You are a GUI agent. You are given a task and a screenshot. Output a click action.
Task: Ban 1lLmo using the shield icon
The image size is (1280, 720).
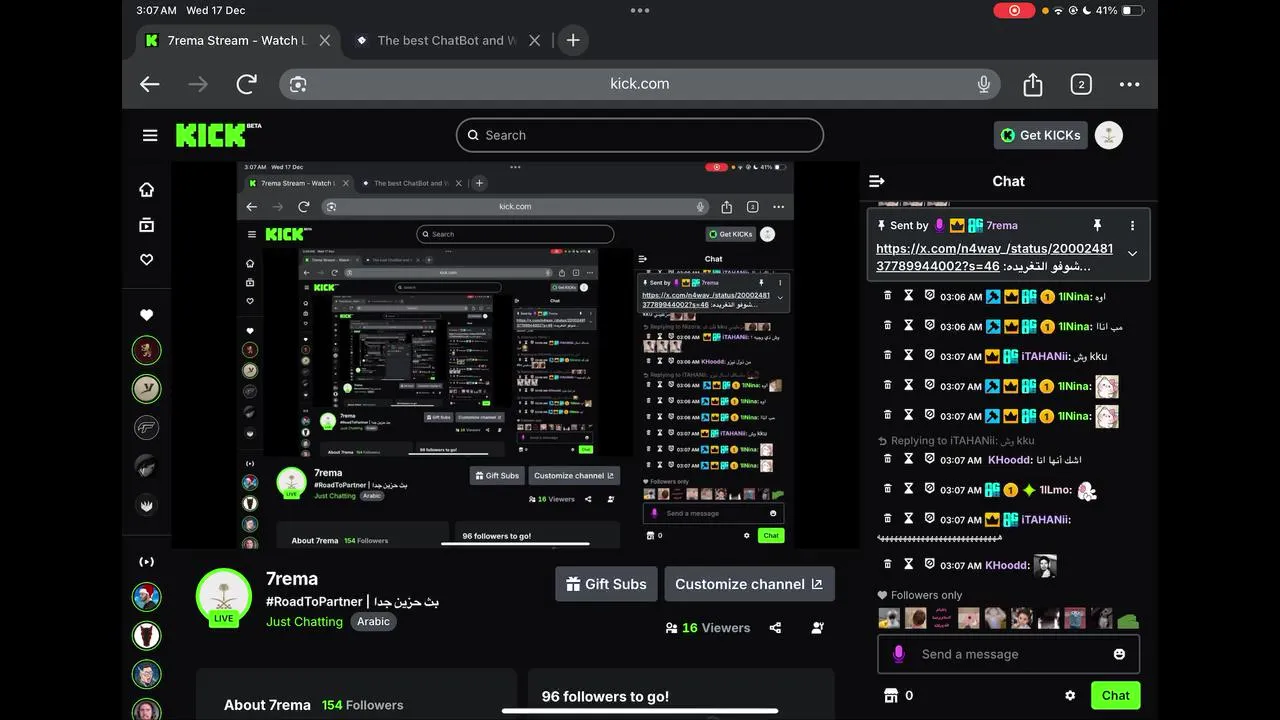929,489
